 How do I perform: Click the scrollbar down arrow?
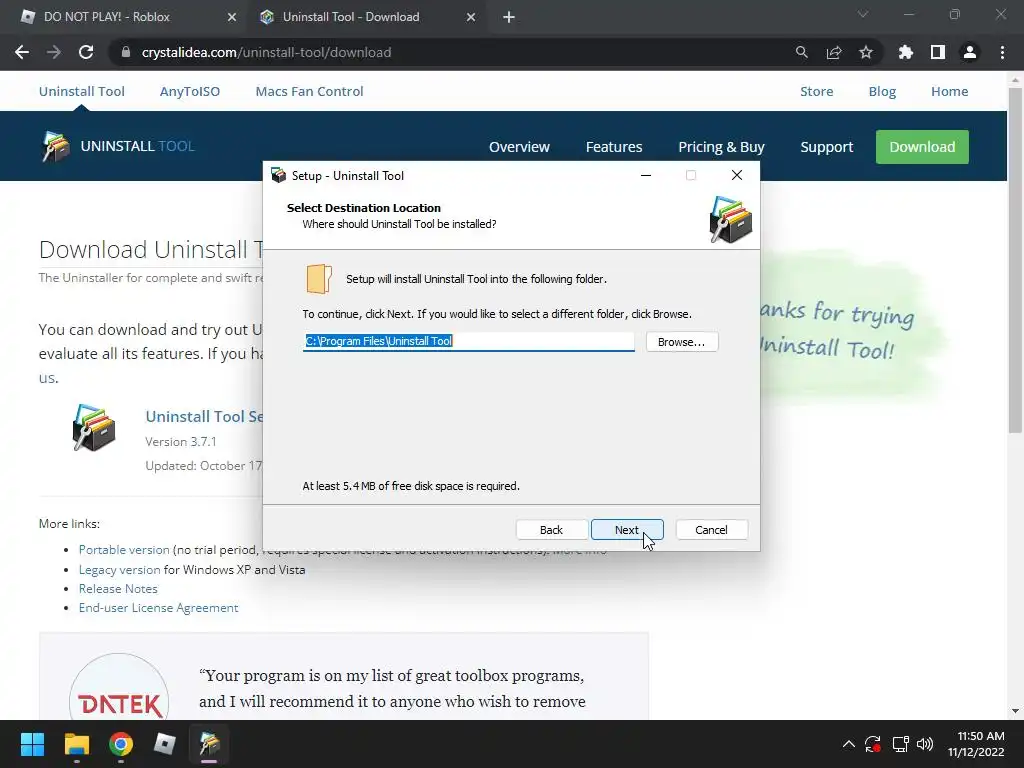coord(1014,711)
